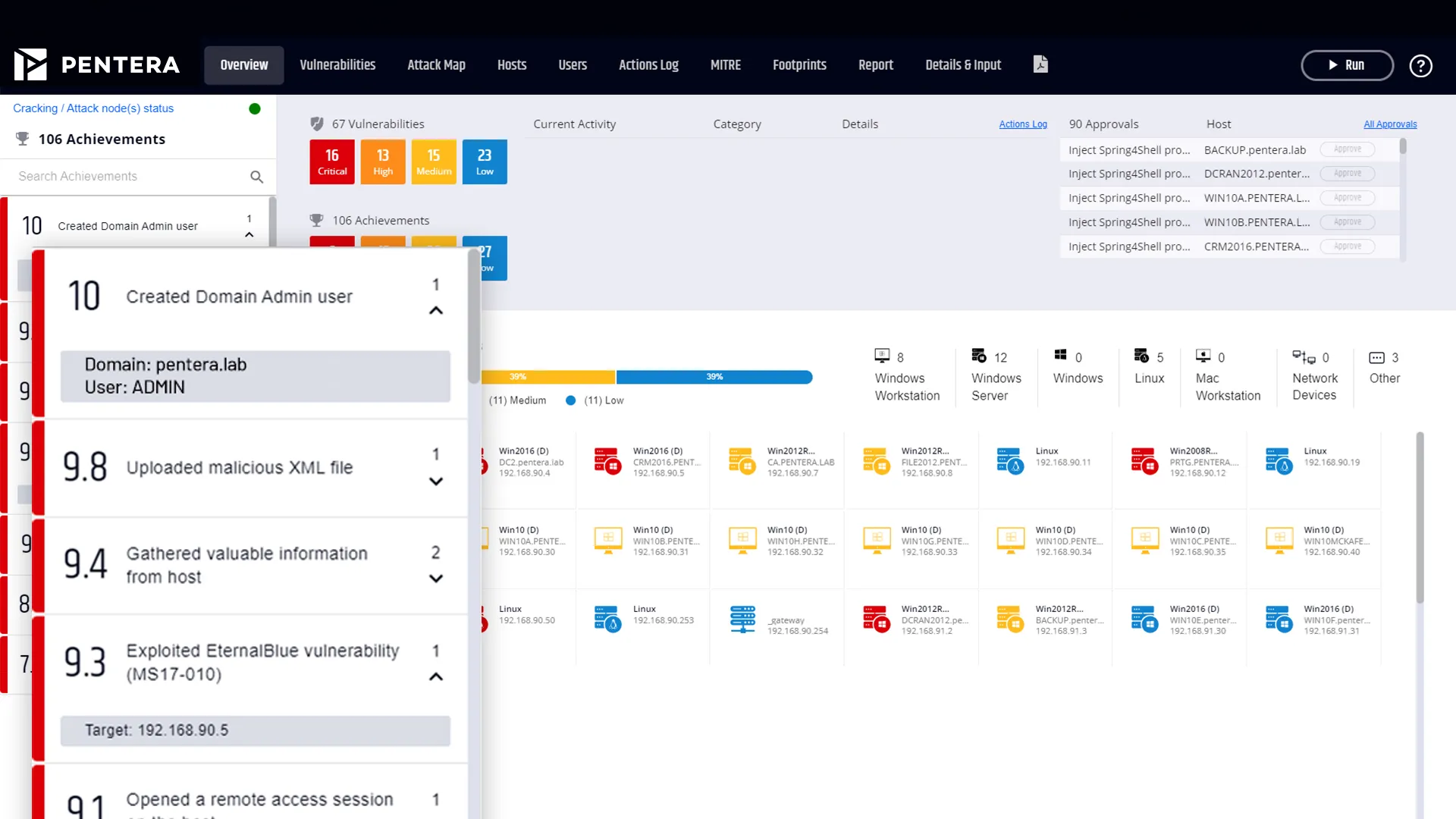
Task: Select the BACKUP host icon at 192.168.91.3
Action: (x=1010, y=619)
